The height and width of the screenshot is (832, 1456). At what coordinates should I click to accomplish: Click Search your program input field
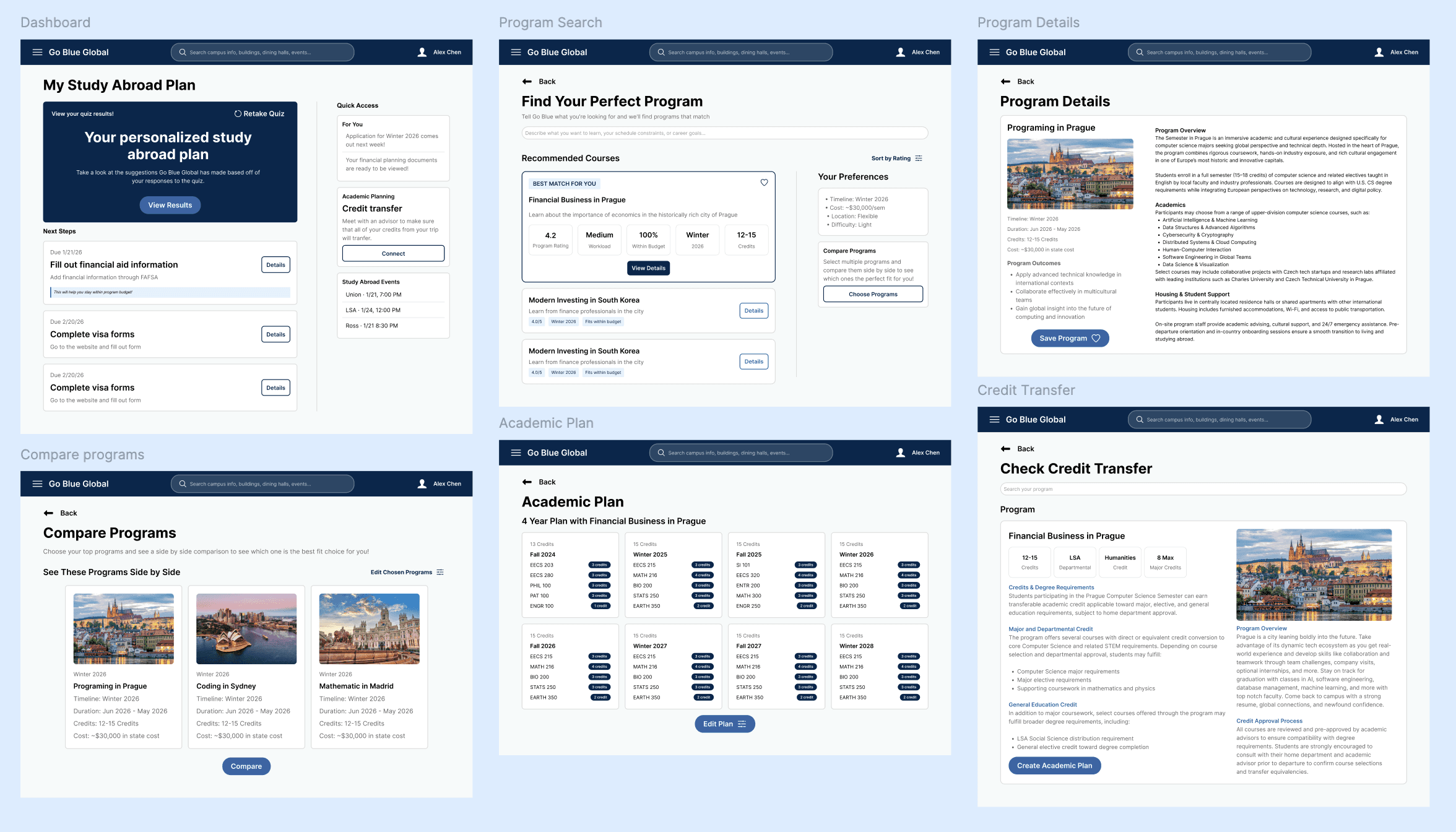[x=1202, y=489]
